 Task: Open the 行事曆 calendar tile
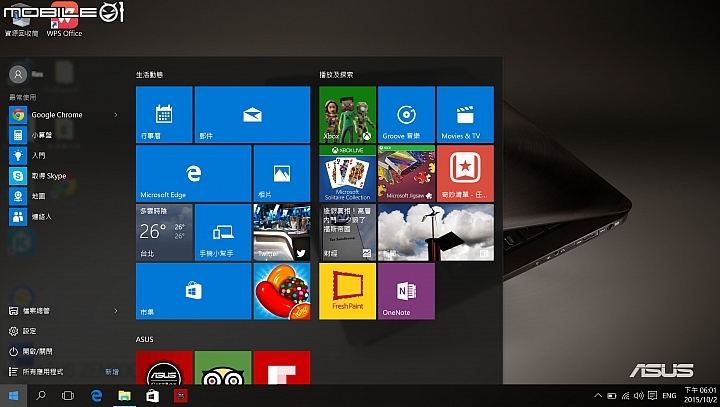point(164,114)
